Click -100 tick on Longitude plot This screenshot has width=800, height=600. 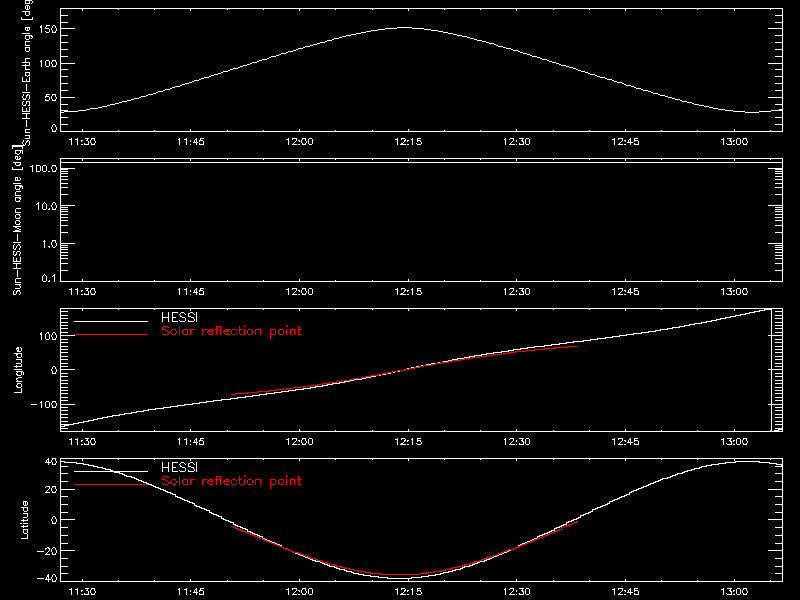[44, 404]
